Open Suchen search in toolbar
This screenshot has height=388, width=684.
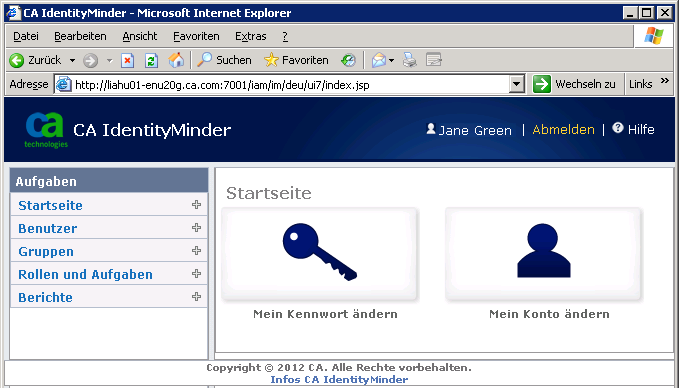224,60
